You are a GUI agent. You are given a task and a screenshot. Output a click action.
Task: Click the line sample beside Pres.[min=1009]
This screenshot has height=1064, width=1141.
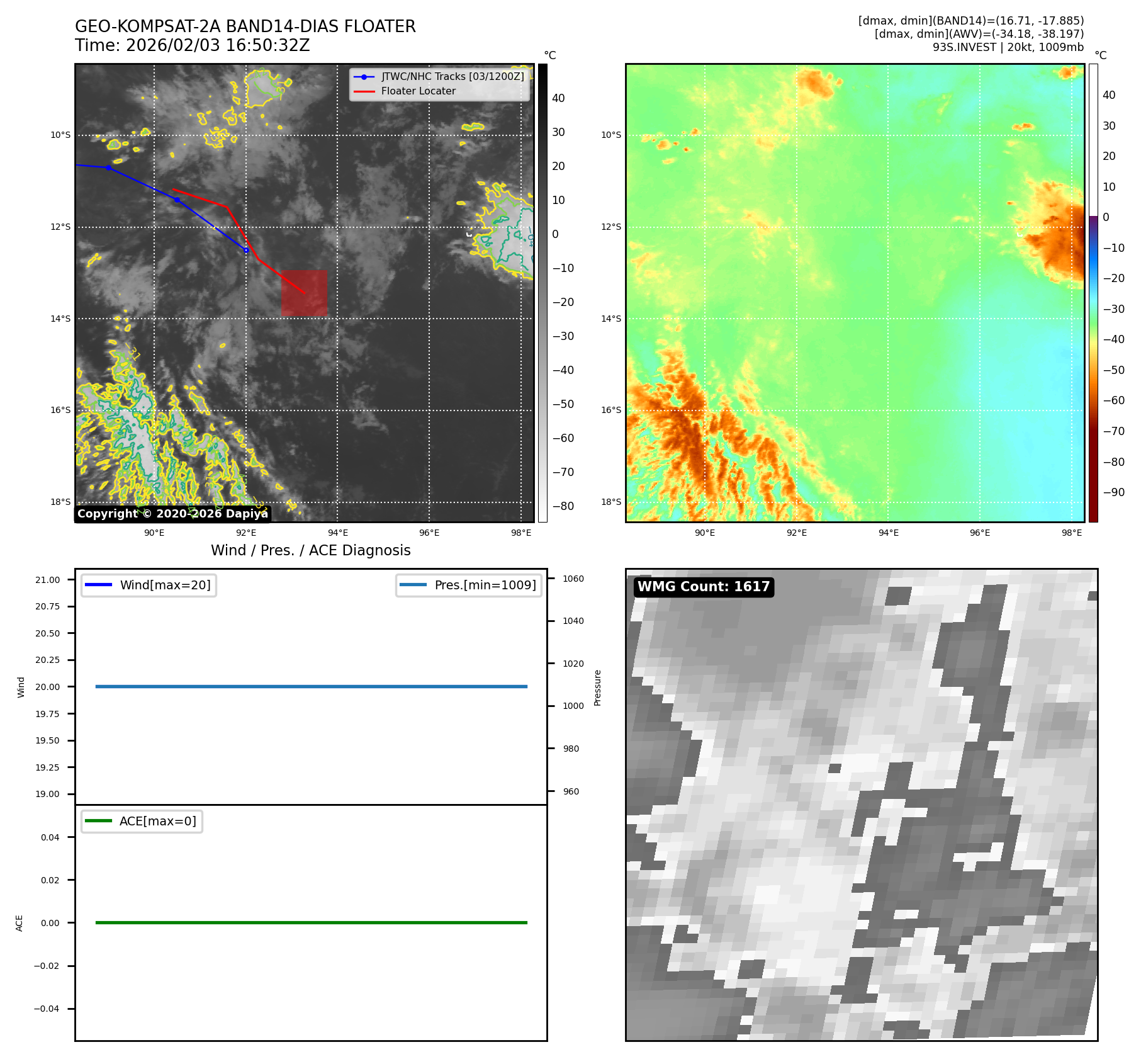[x=413, y=585]
